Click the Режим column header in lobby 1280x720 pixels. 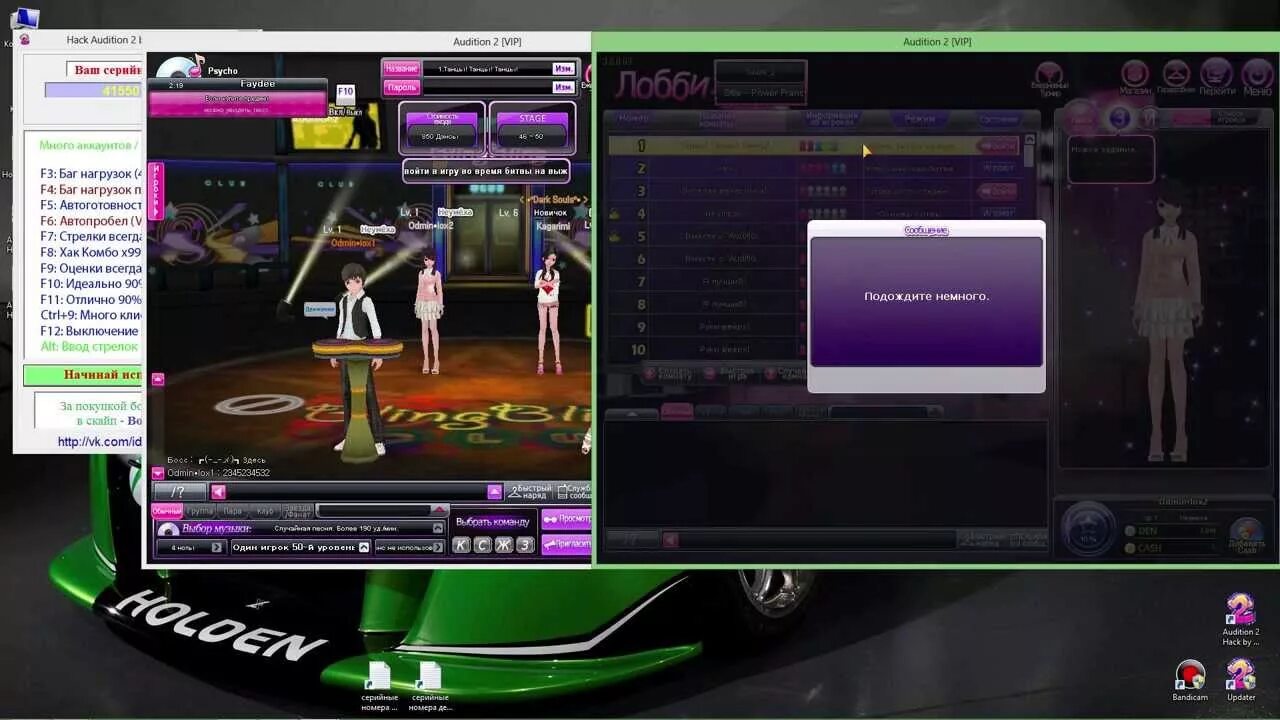pyautogui.click(x=920, y=119)
